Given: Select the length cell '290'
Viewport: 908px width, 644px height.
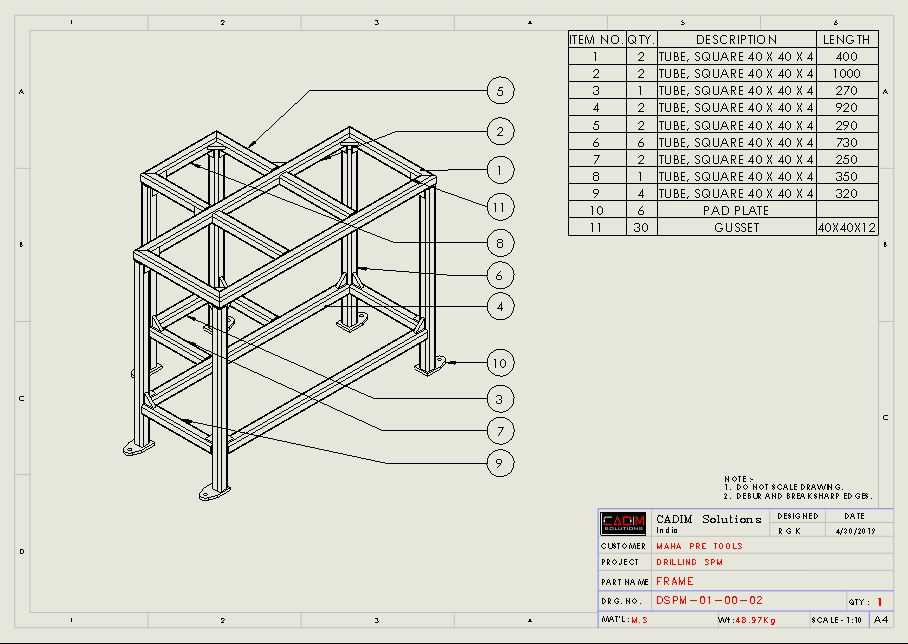Looking at the screenshot, I should pyautogui.click(x=847, y=125).
